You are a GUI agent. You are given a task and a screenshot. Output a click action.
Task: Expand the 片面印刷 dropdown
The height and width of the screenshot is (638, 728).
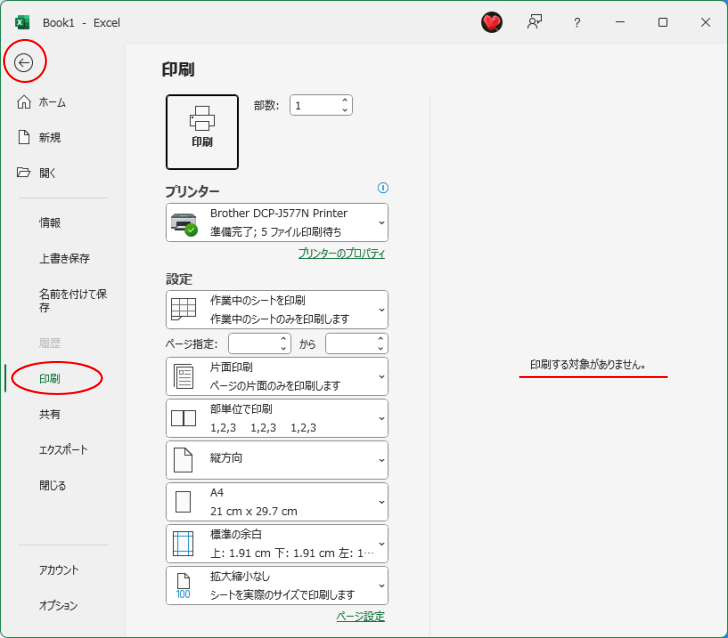coord(277,376)
